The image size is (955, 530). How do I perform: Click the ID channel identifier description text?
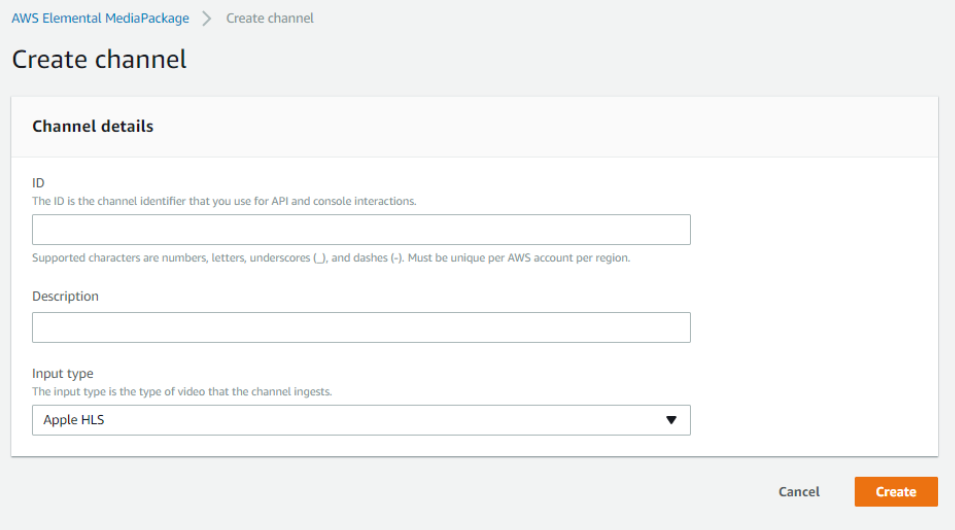tap(224, 201)
